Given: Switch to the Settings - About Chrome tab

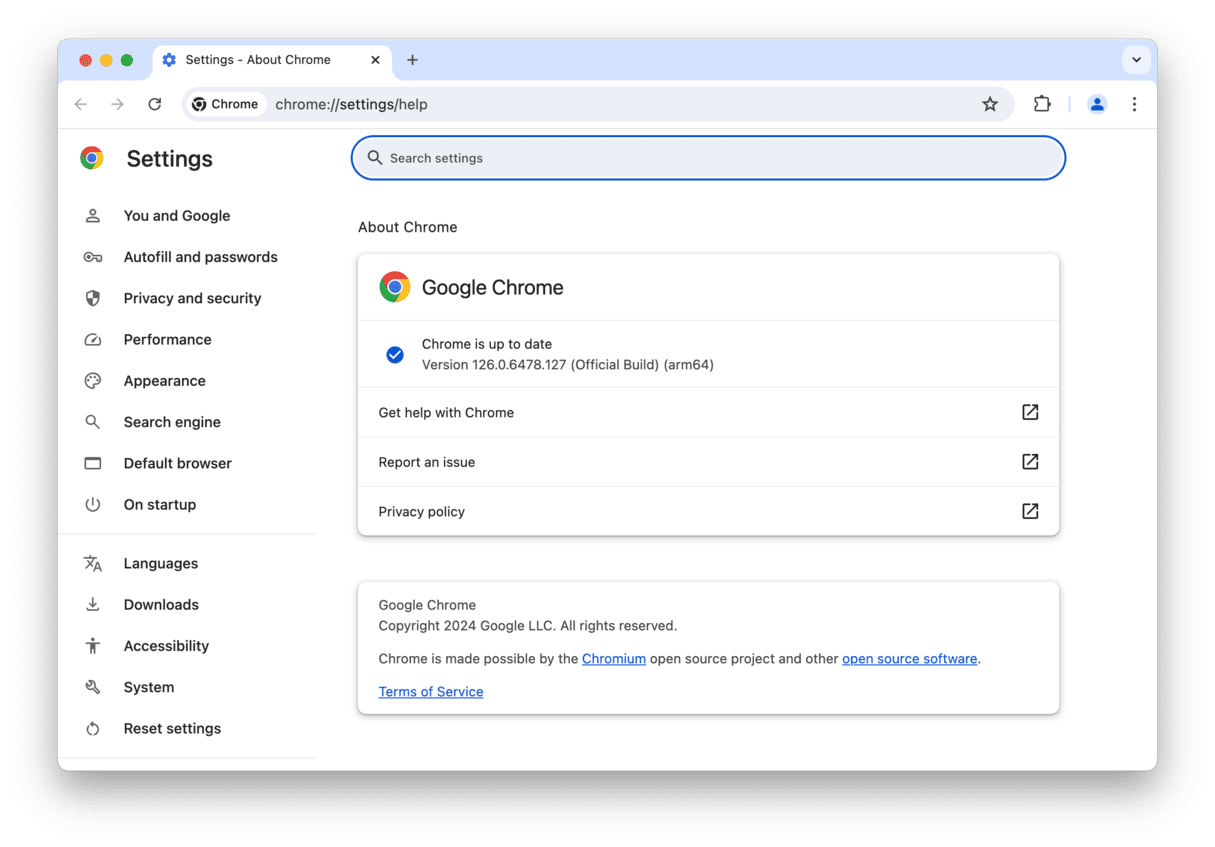Looking at the screenshot, I should pos(260,59).
